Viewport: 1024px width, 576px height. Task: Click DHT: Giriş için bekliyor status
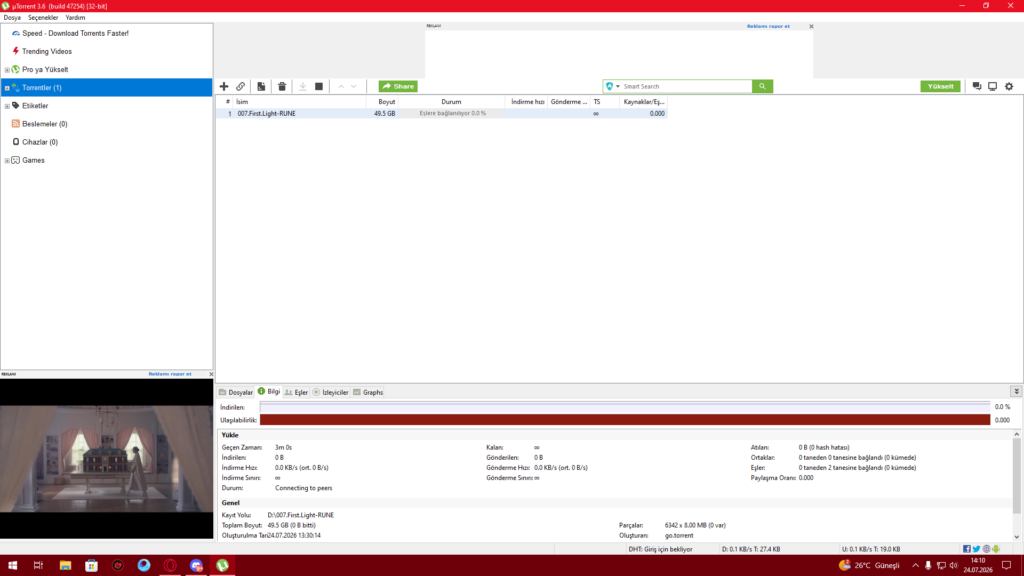click(660, 549)
